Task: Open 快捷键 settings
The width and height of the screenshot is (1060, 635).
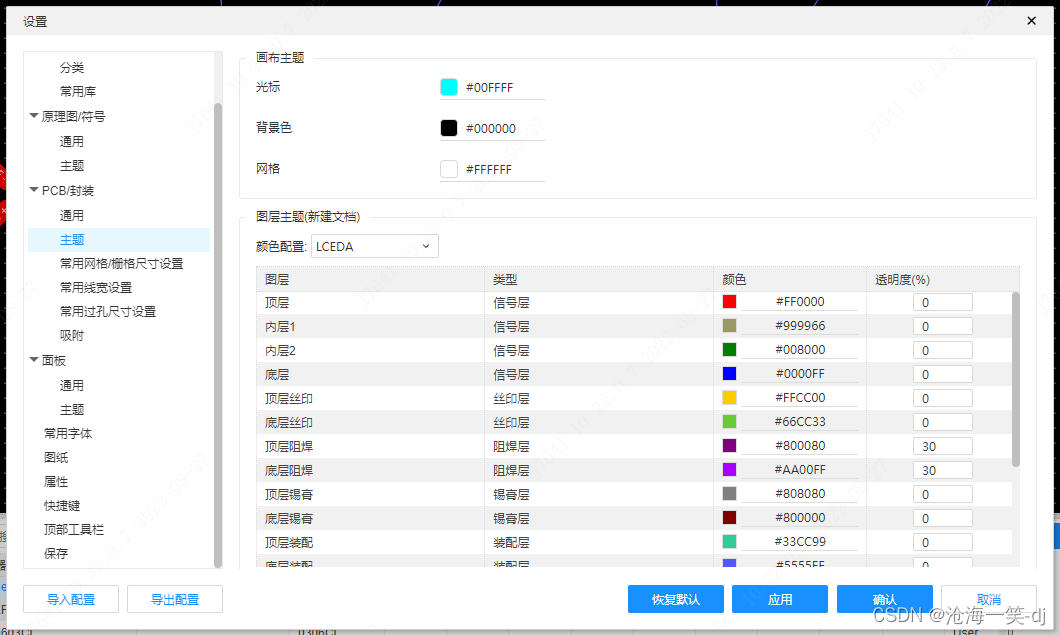Action: (x=62, y=506)
